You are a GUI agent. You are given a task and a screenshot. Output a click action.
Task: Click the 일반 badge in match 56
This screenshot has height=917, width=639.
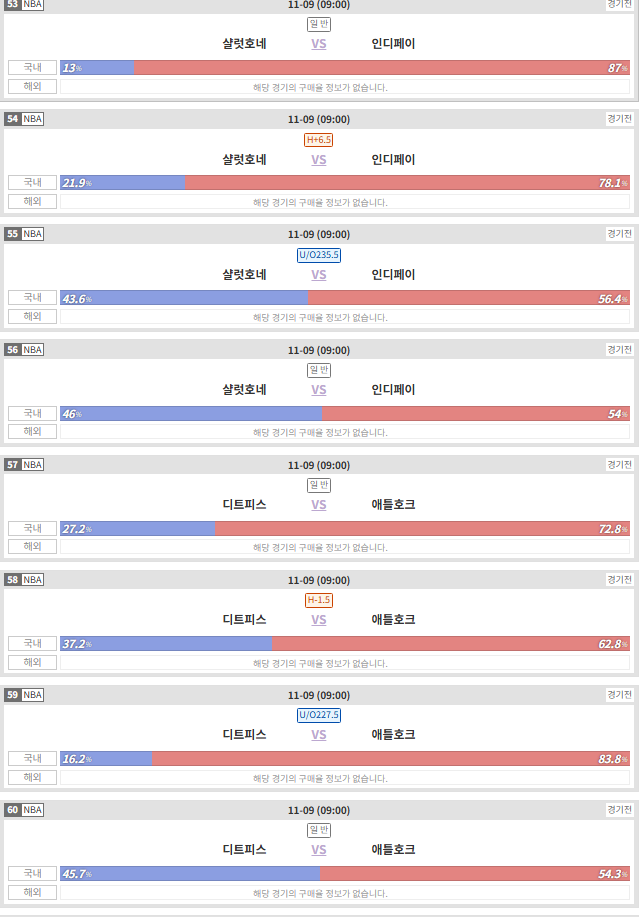point(319,370)
